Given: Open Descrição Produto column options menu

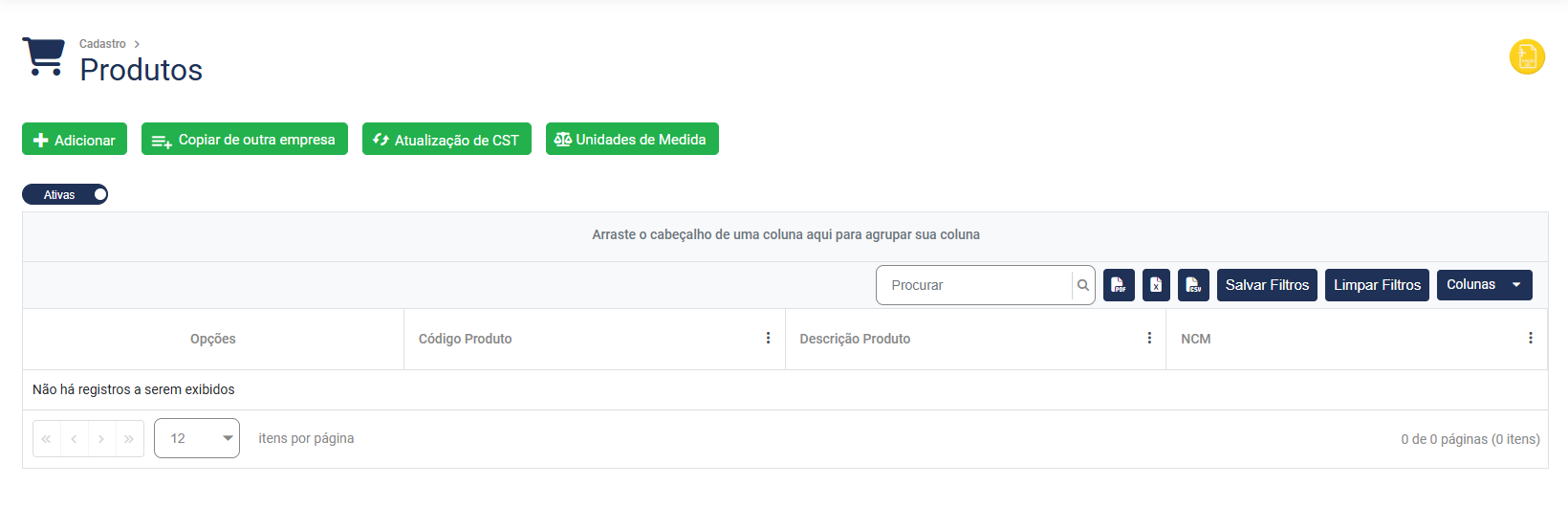Looking at the screenshot, I should [1149, 339].
